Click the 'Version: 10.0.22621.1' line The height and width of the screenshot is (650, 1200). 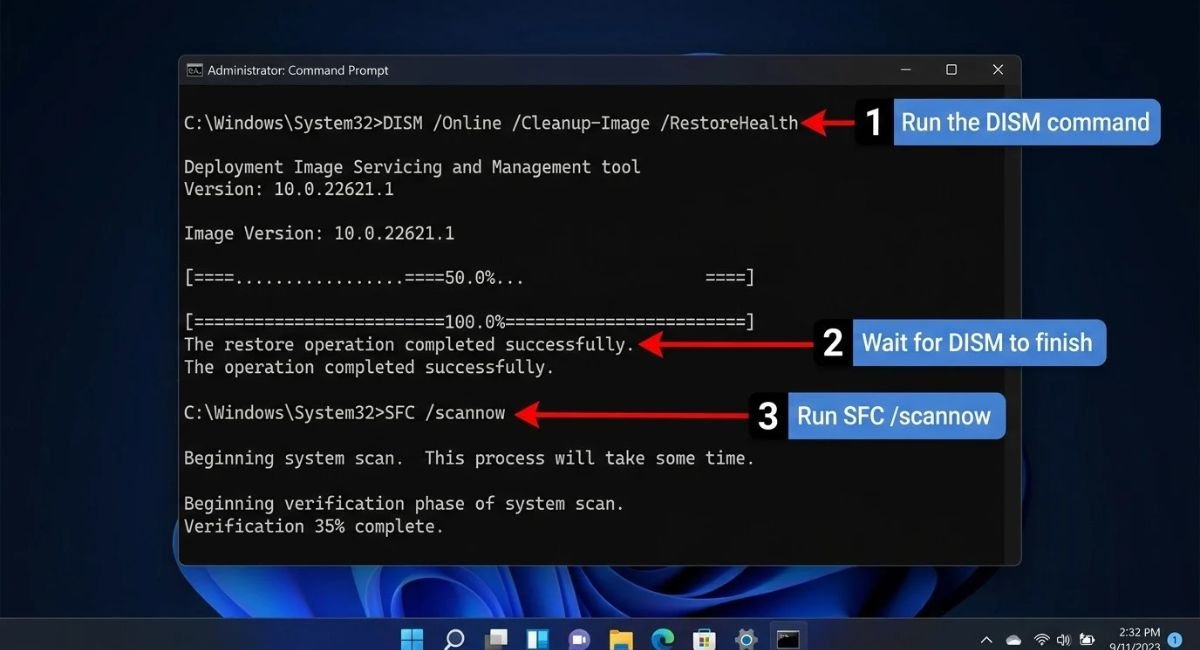click(289, 189)
